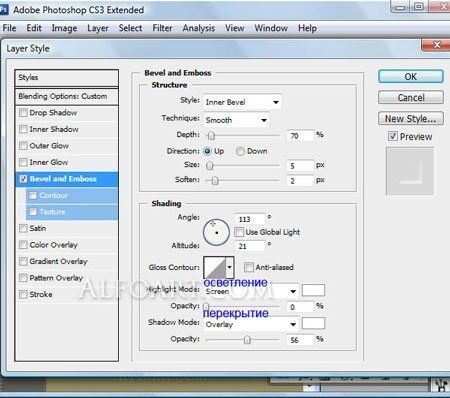
Task: Click the angle dial control
Action: [216, 232]
